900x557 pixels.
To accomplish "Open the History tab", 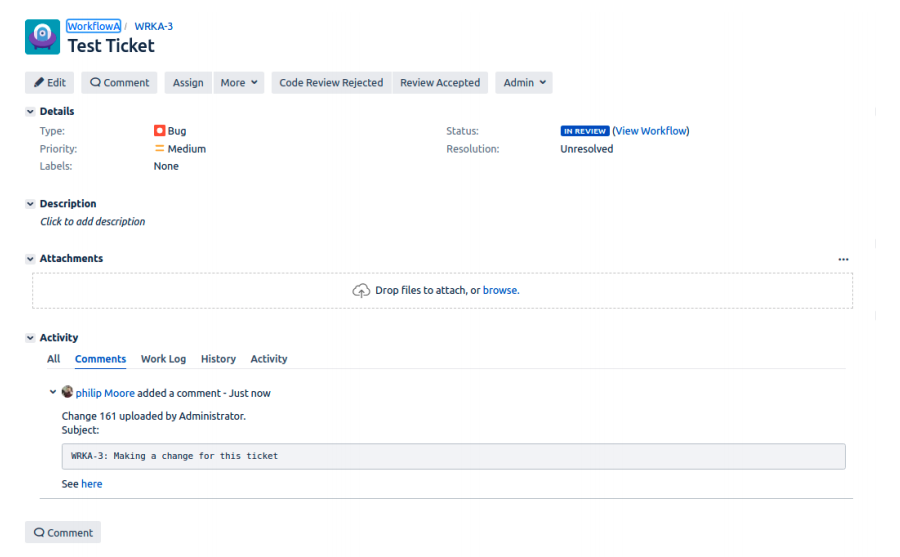I will pyautogui.click(x=218, y=359).
